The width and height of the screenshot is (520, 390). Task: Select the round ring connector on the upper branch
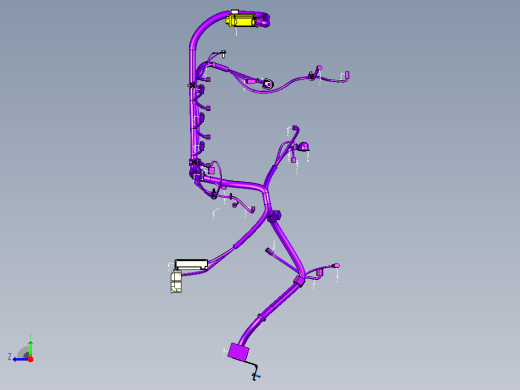pos(267,84)
